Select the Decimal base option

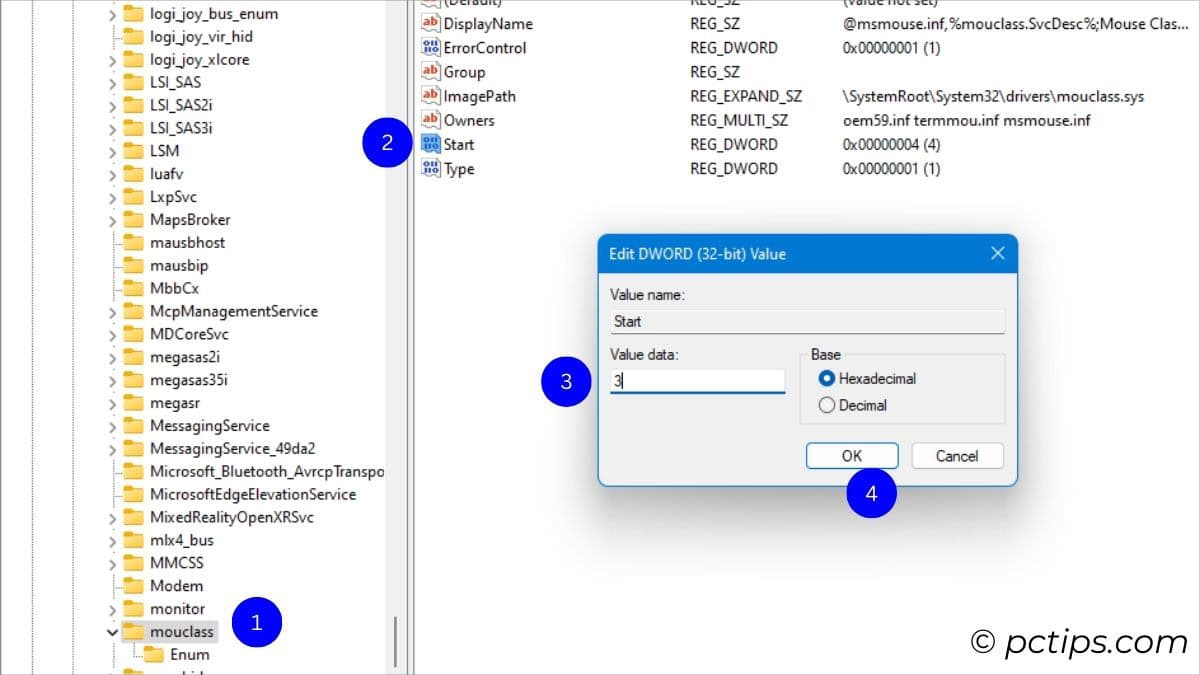click(x=827, y=405)
